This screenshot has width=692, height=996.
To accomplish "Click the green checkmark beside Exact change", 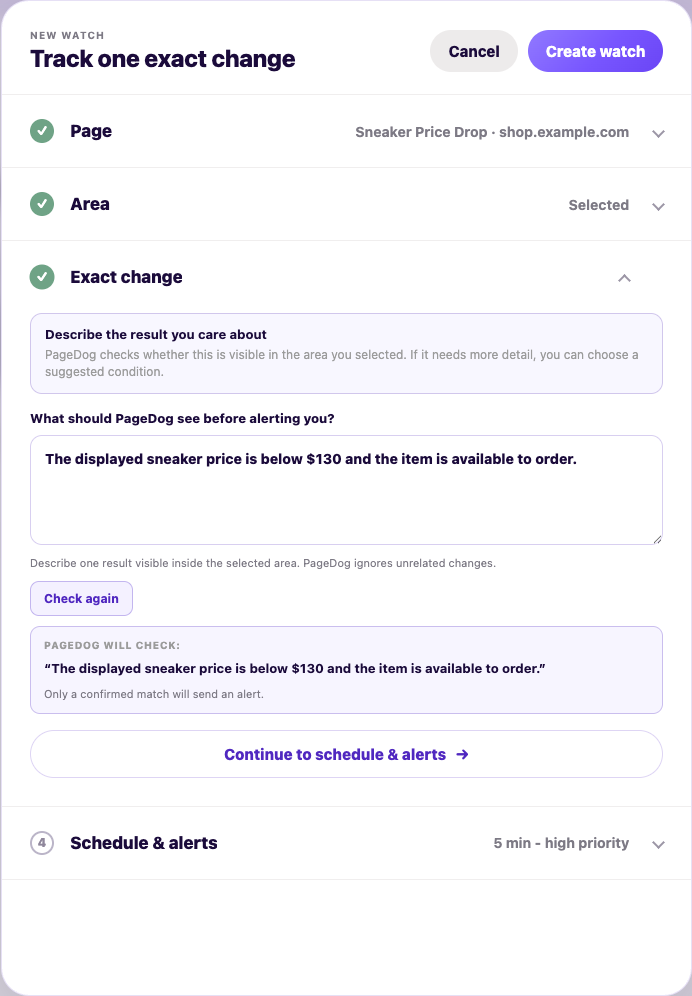I will pos(42,277).
